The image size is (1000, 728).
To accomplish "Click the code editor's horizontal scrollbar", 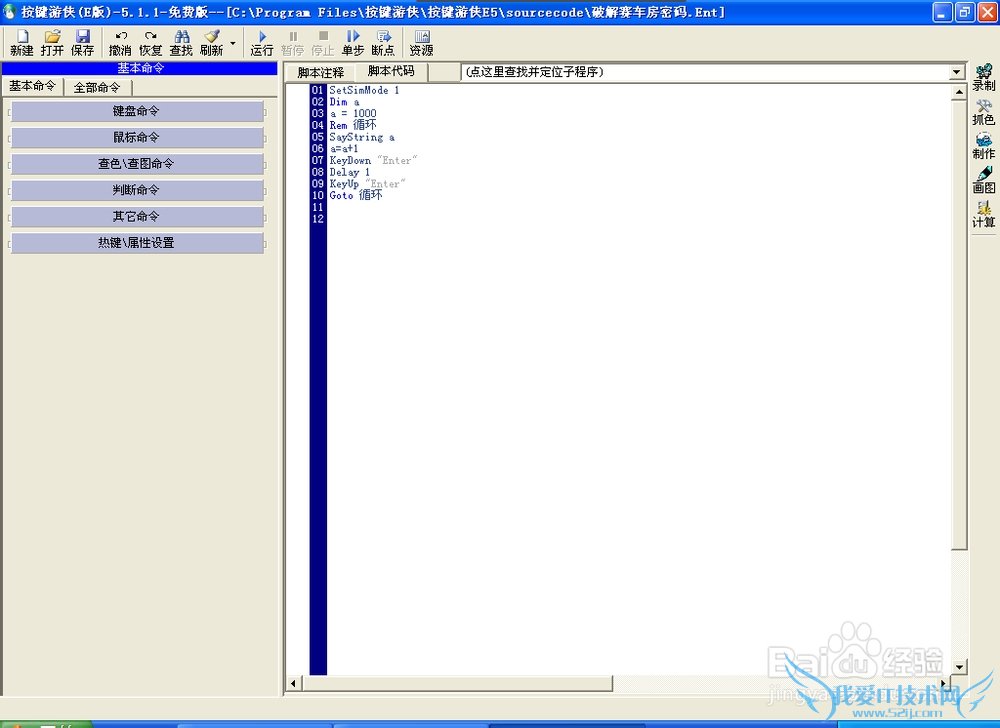I will pyautogui.click(x=457, y=683).
